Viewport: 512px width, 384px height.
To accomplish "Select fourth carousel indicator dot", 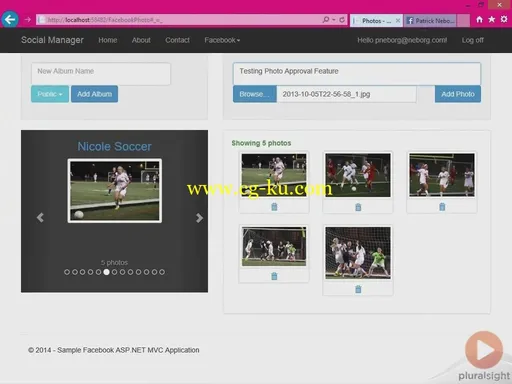I will tap(90, 272).
